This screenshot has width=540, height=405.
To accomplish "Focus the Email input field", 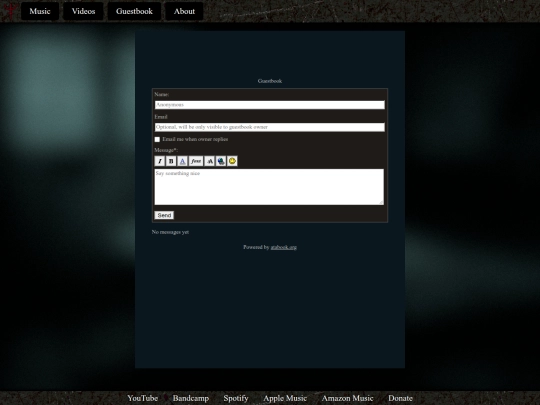I will coord(270,127).
